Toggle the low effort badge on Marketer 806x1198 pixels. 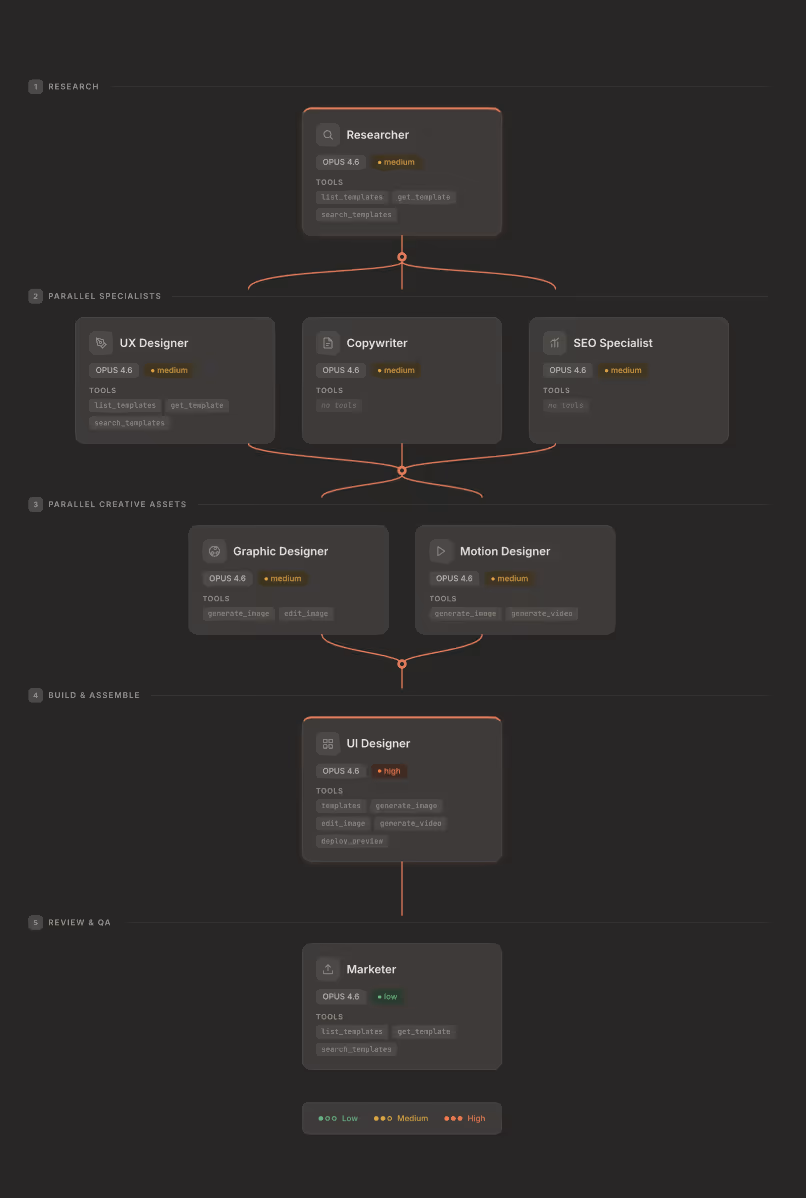pos(387,996)
